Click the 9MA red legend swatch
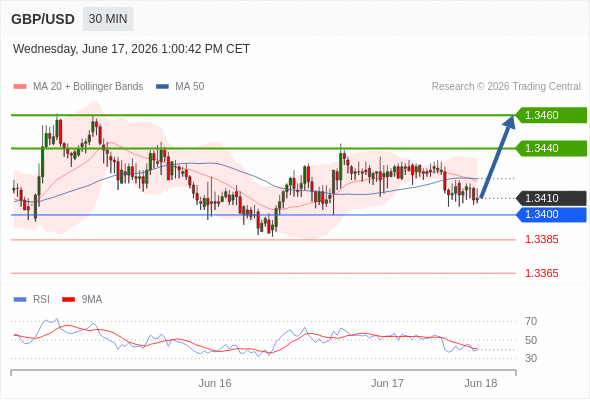Screen dimensions: 590x400 [68, 300]
